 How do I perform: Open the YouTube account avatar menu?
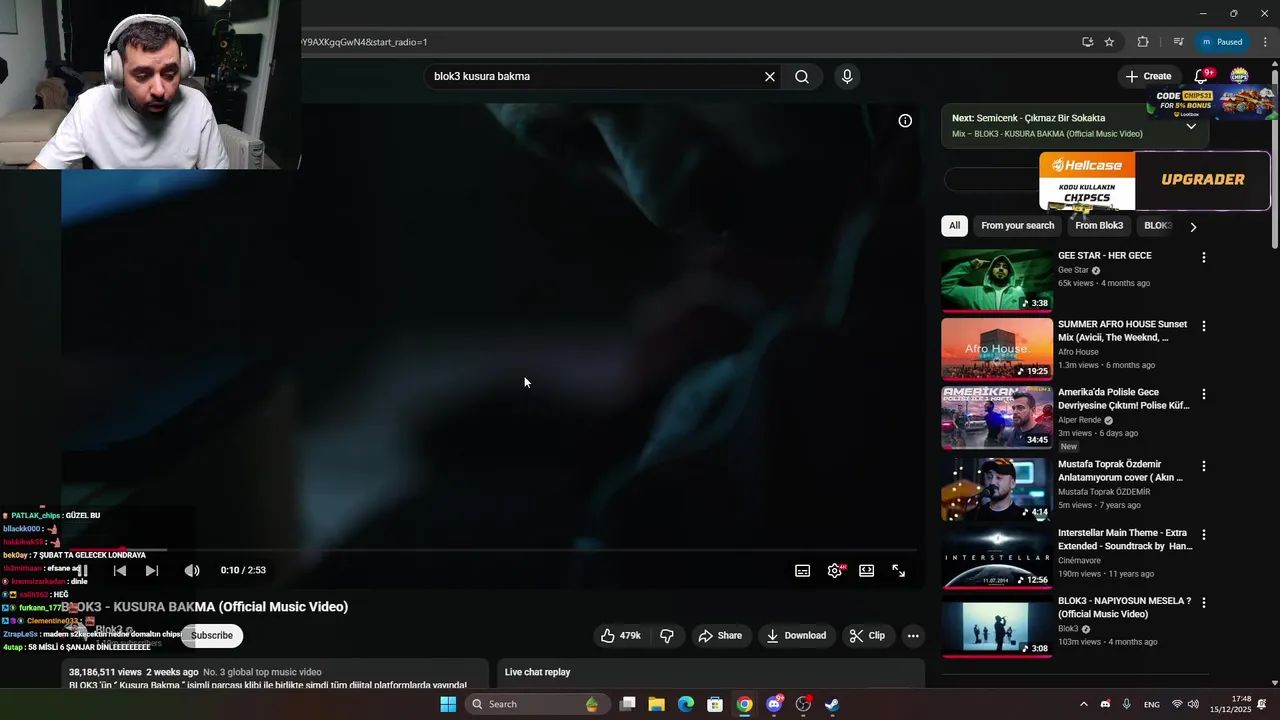coord(1239,77)
